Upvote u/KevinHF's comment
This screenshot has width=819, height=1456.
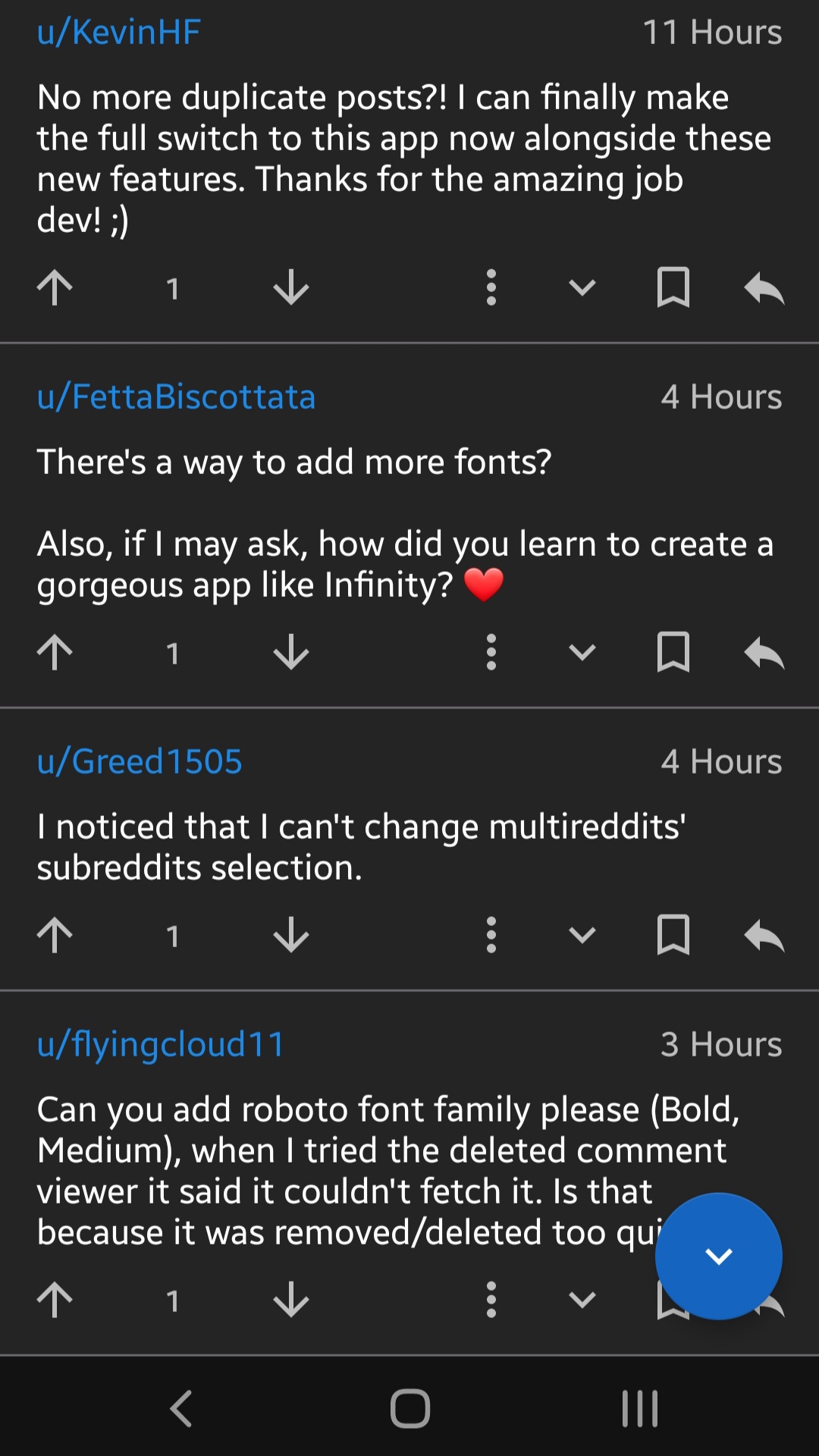pos(54,288)
